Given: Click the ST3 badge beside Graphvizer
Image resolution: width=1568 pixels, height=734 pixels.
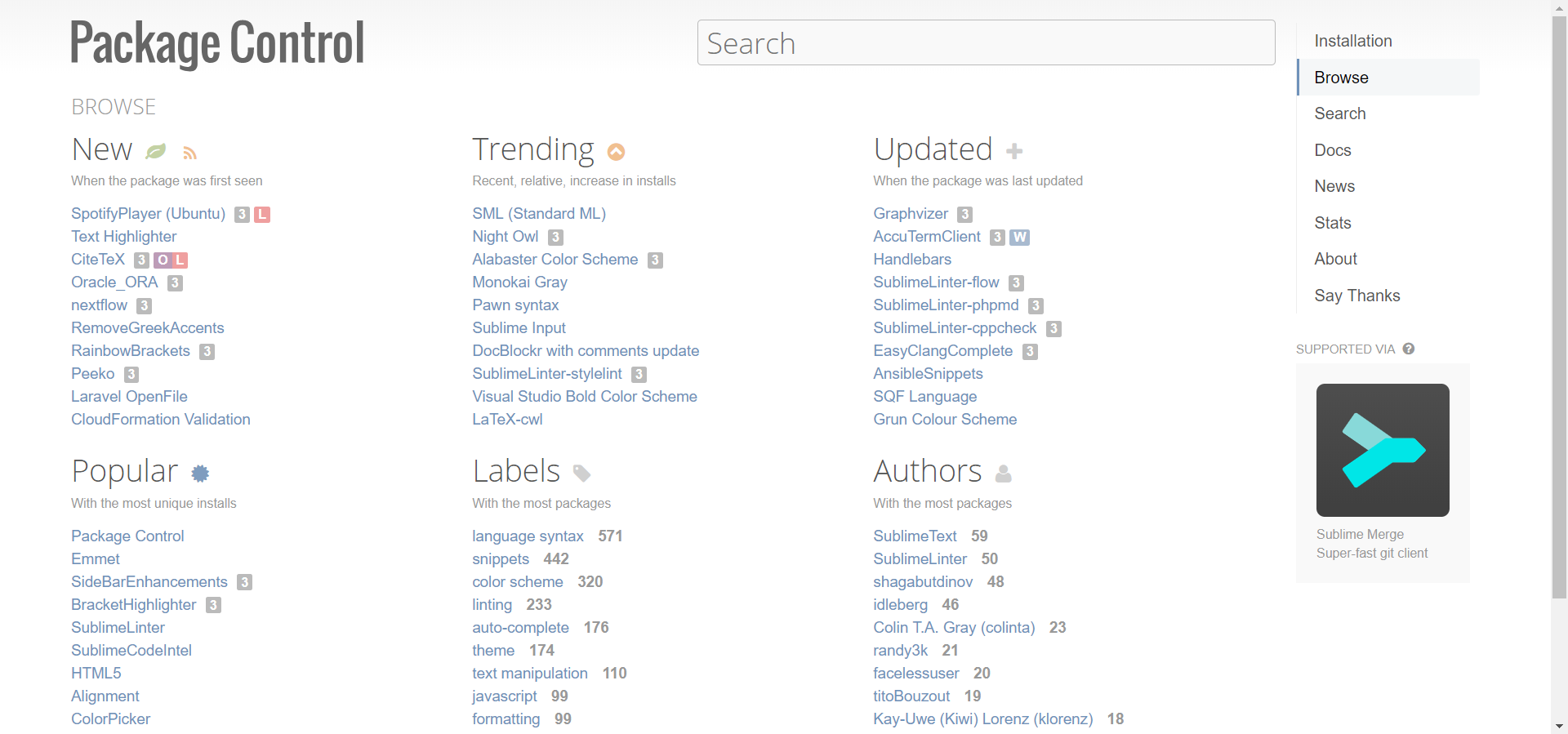Looking at the screenshot, I should click(x=964, y=215).
